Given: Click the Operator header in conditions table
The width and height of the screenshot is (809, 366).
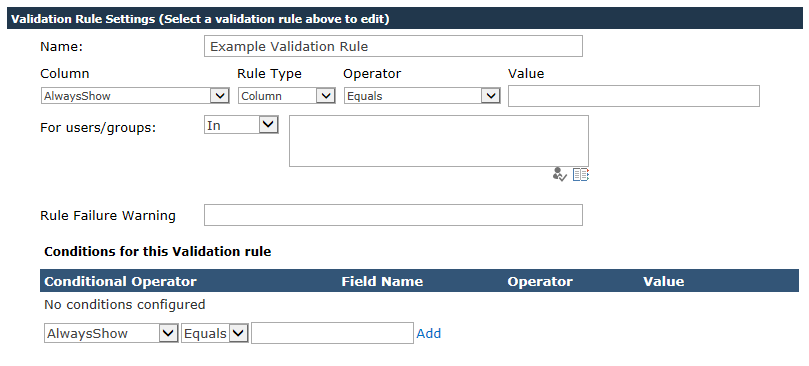Looking at the screenshot, I should tap(540, 281).
